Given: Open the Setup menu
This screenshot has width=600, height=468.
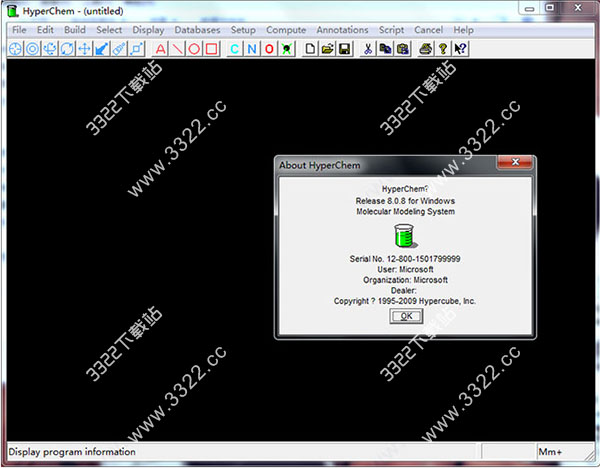Looking at the screenshot, I should coord(243,30).
